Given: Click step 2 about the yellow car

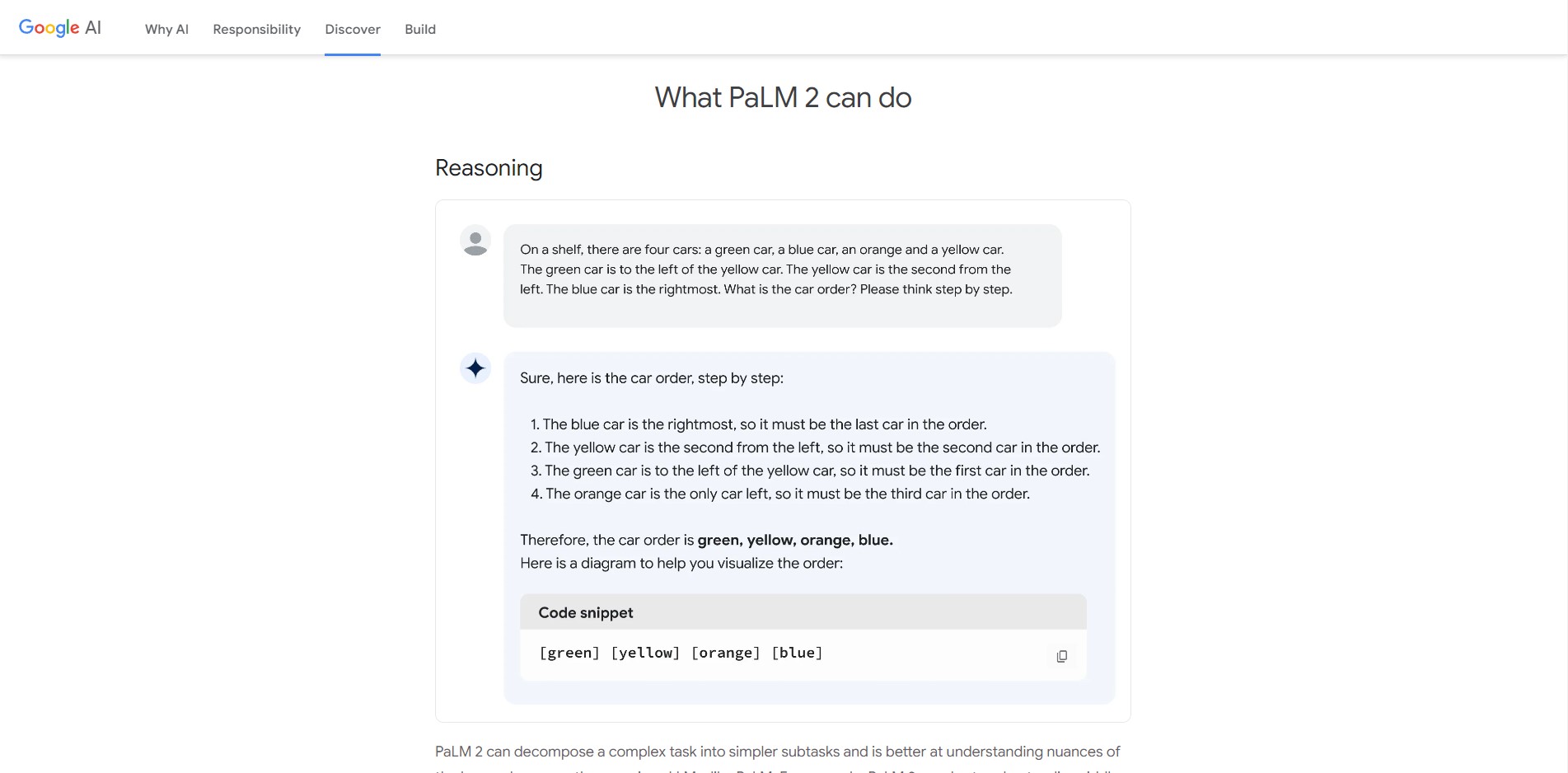Looking at the screenshot, I should 815,447.
